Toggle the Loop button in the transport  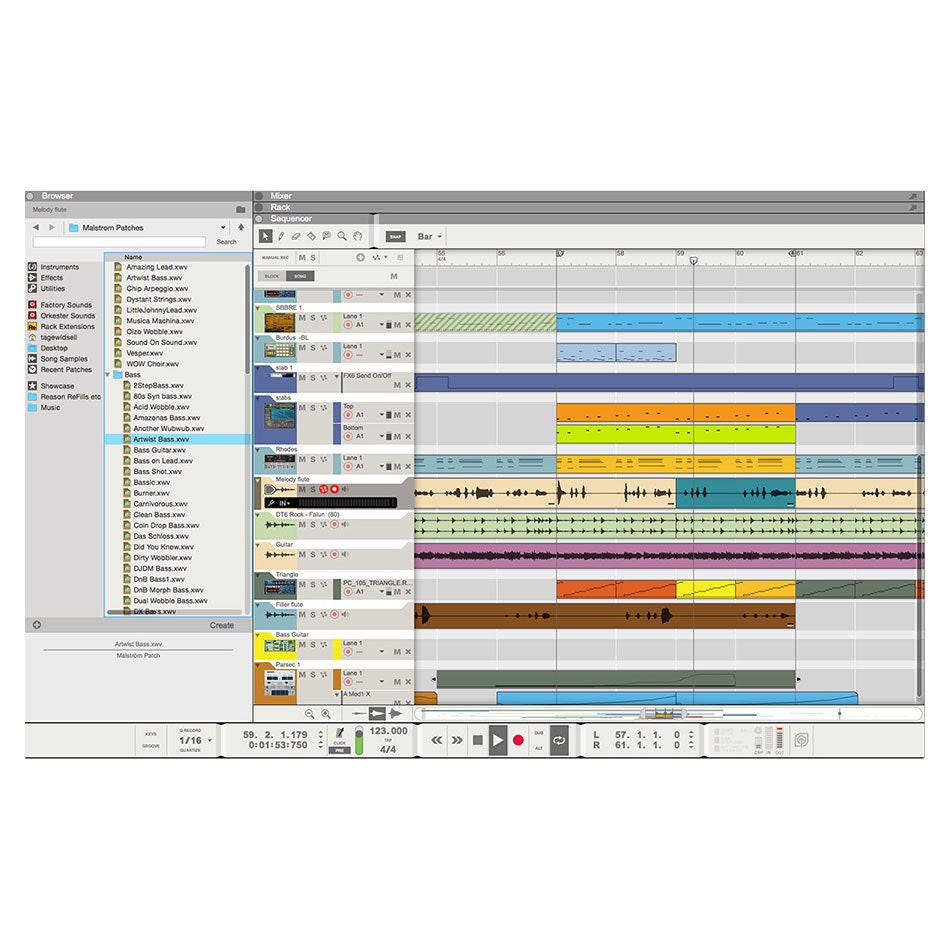tap(559, 740)
